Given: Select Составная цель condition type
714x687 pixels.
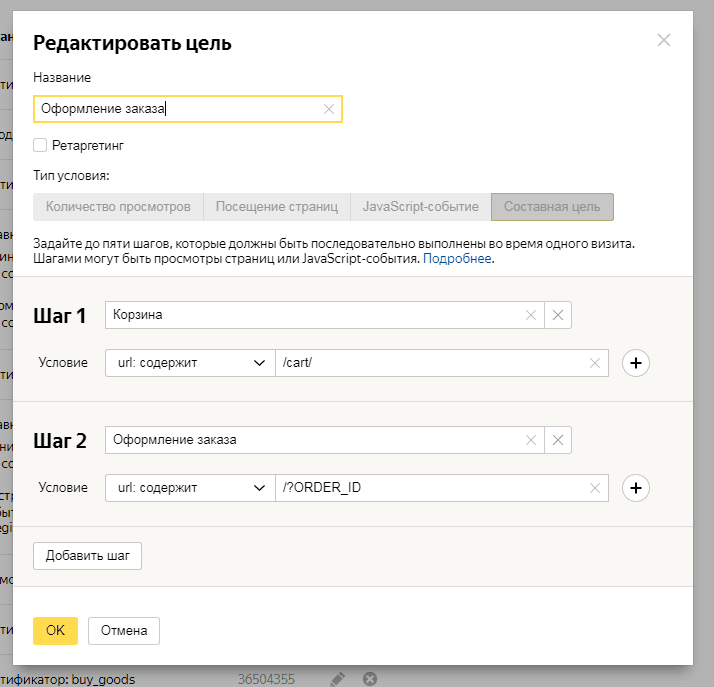Looking at the screenshot, I should point(552,207).
